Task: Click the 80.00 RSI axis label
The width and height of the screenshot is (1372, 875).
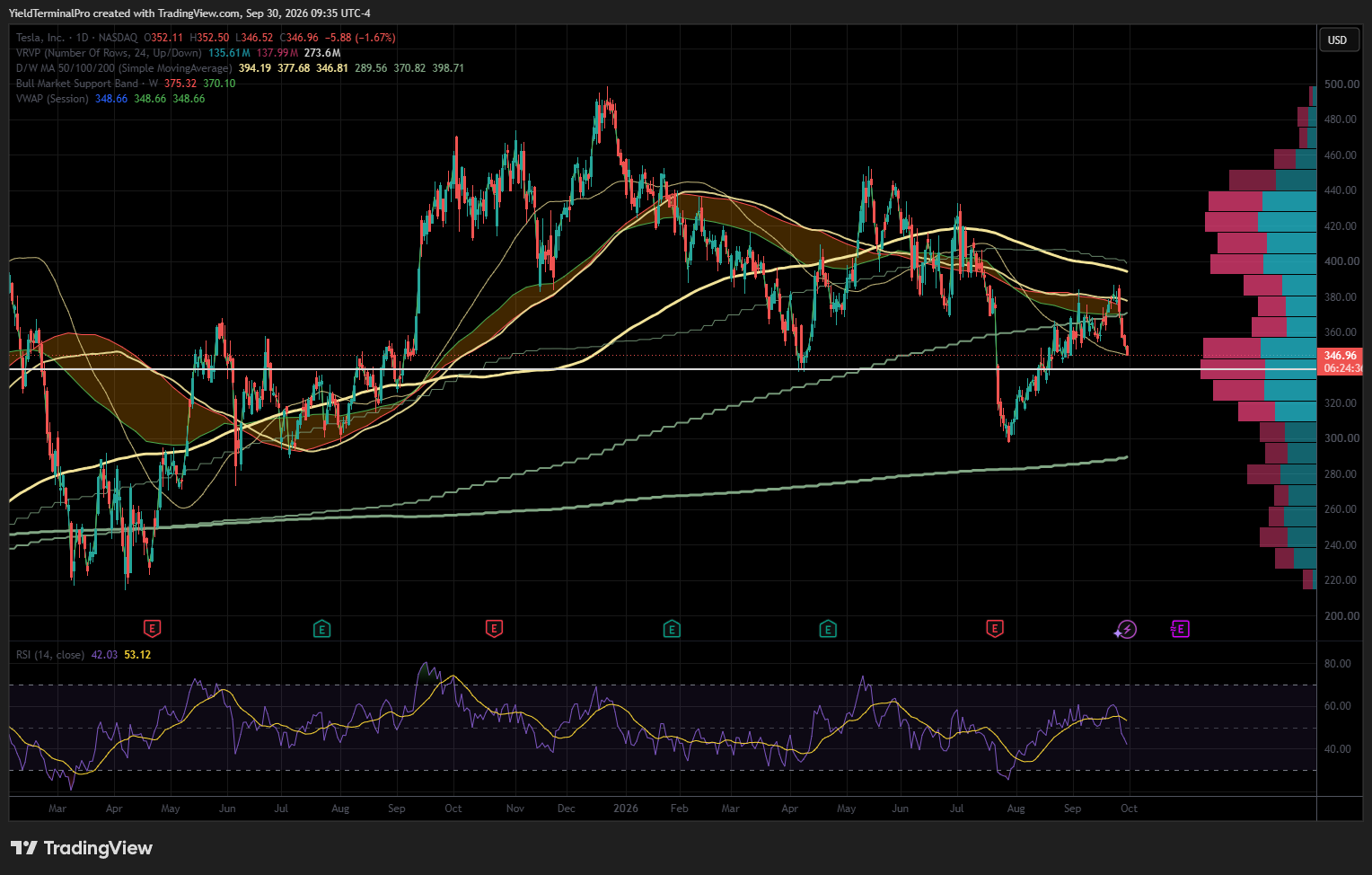Action: pyautogui.click(x=1338, y=664)
